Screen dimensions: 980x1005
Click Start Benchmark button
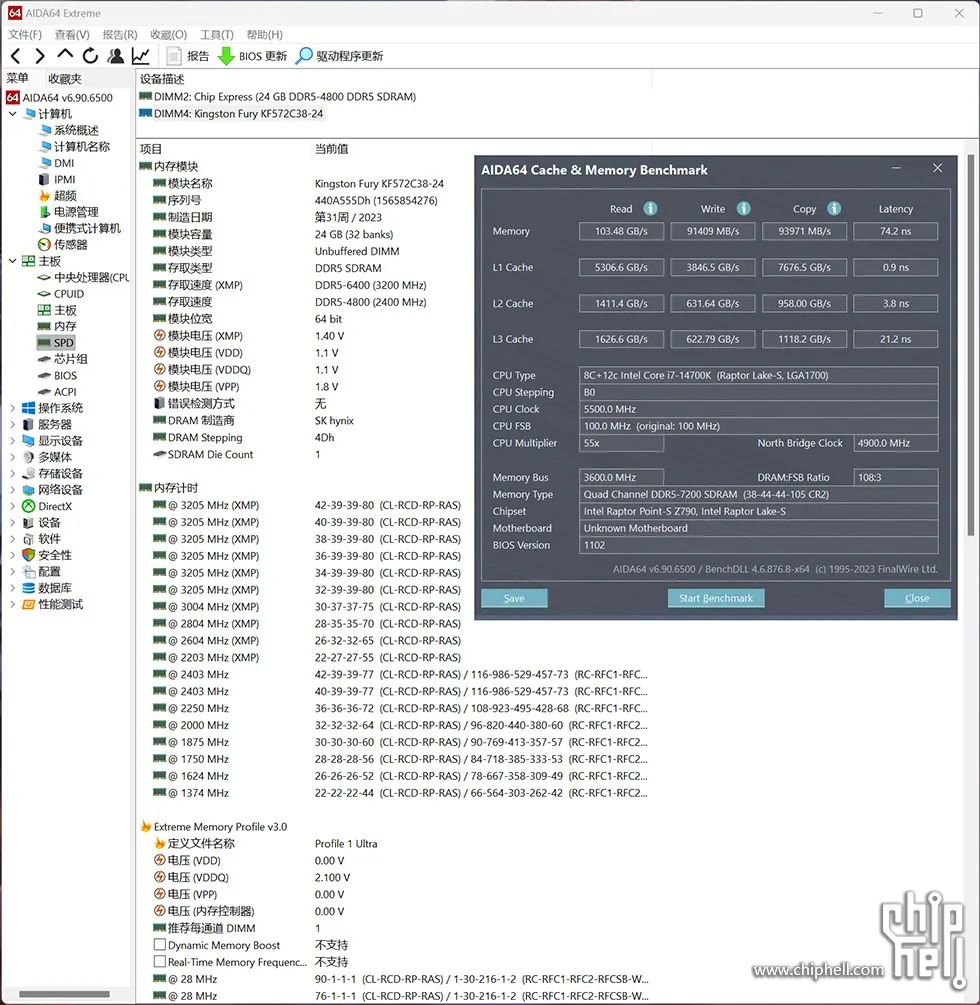(716, 598)
